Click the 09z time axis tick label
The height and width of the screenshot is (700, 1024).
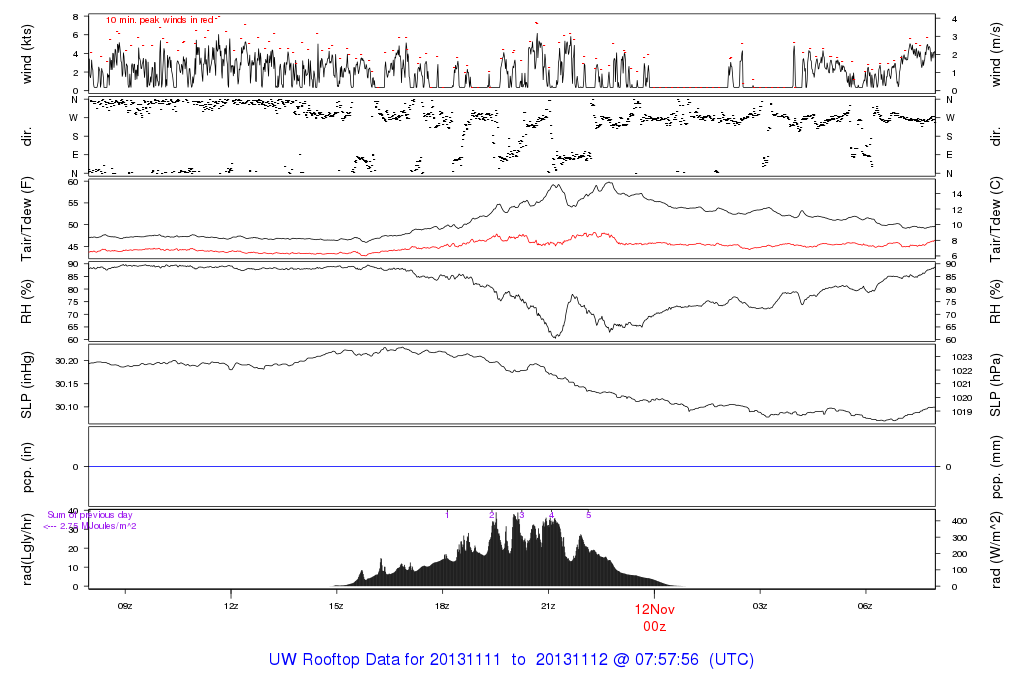tap(125, 606)
